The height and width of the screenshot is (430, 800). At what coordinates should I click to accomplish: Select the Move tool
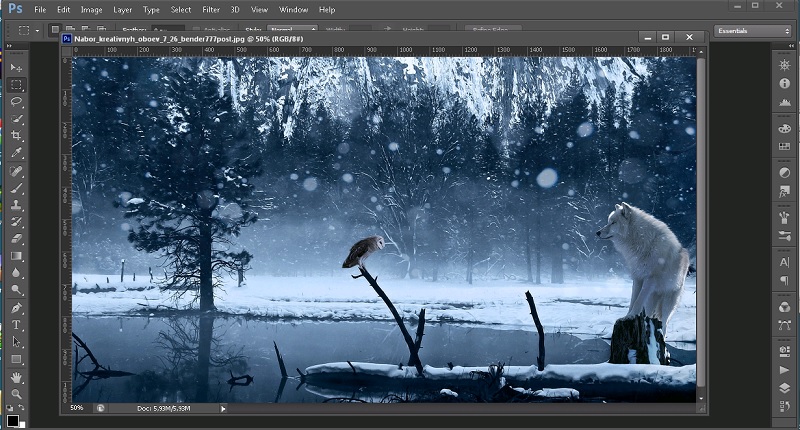point(16,67)
